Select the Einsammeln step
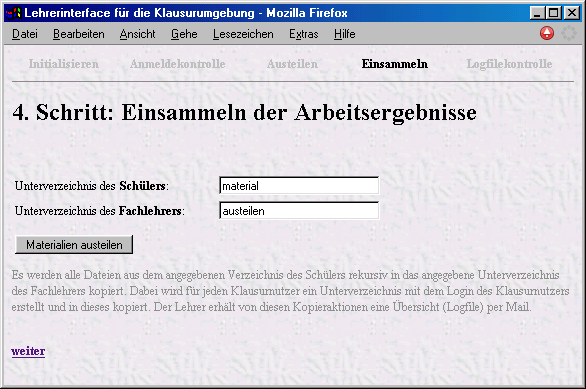 coord(395,64)
